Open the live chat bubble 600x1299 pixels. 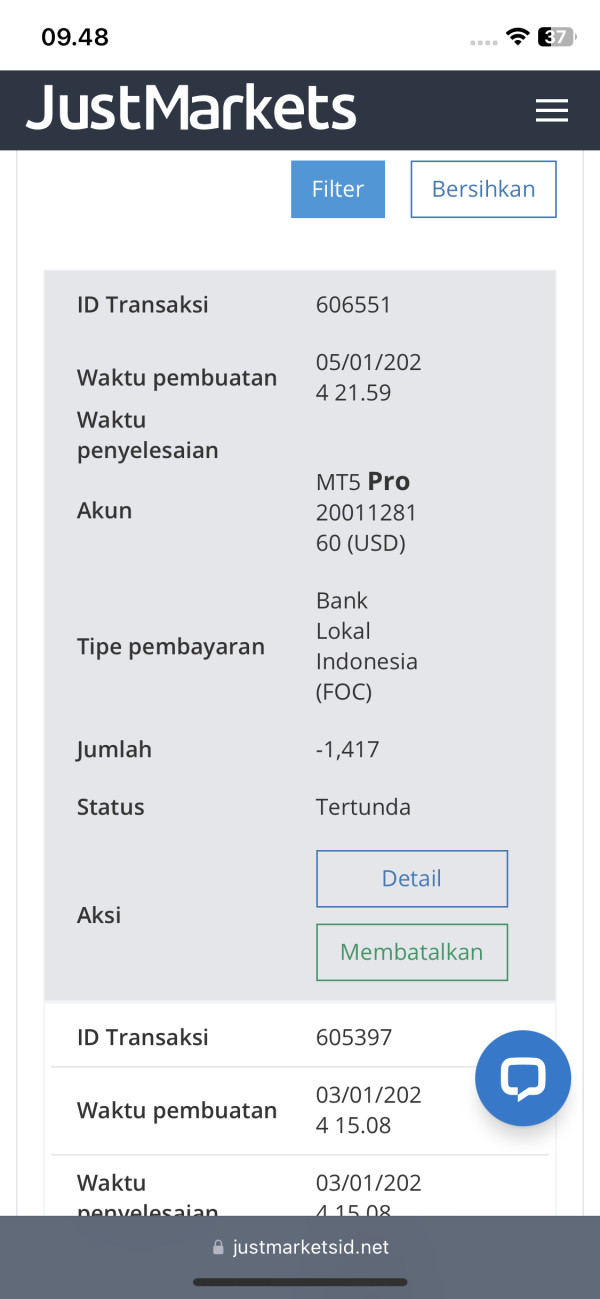(522, 1078)
